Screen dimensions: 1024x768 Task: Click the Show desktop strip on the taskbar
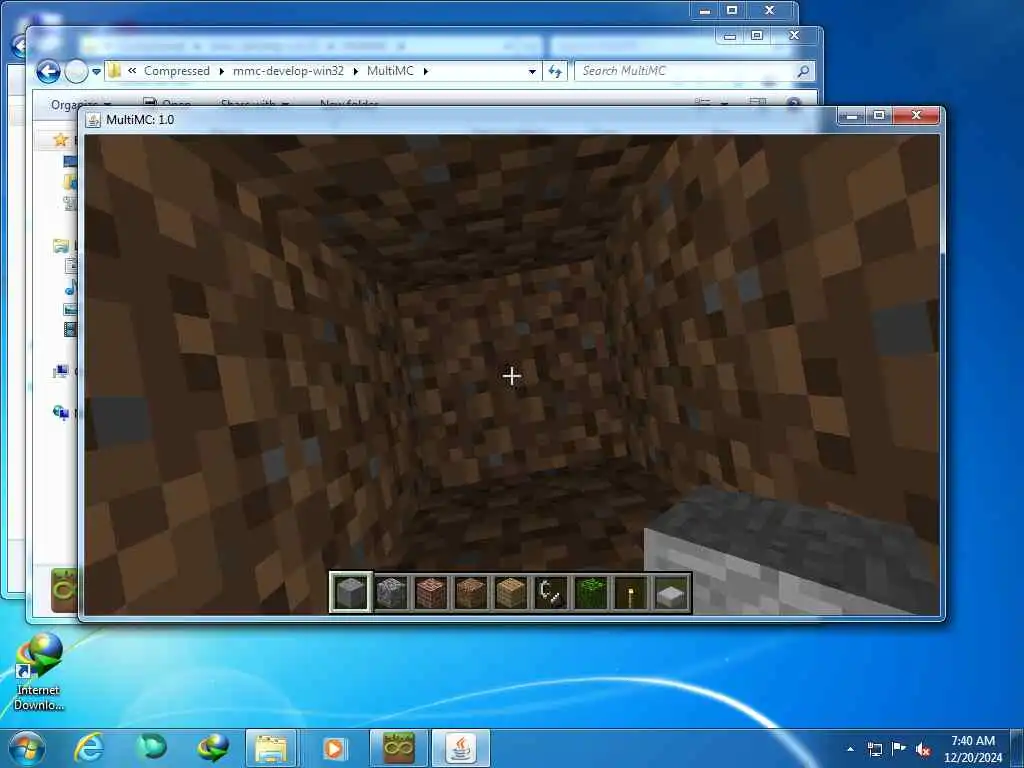1018,748
